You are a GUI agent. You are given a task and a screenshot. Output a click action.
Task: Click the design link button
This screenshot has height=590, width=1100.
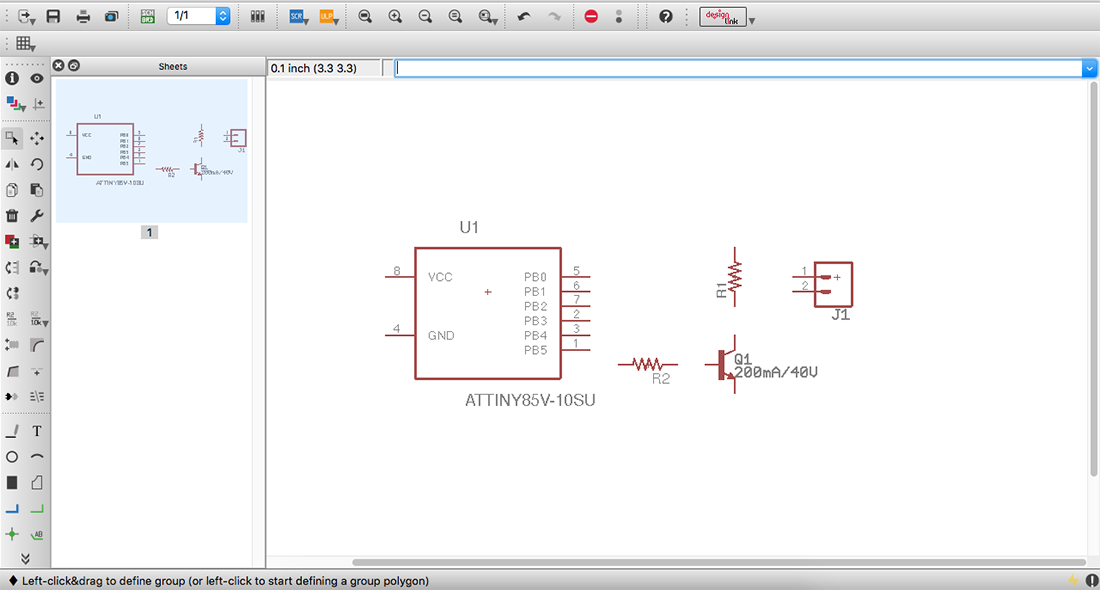tap(723, 17)
